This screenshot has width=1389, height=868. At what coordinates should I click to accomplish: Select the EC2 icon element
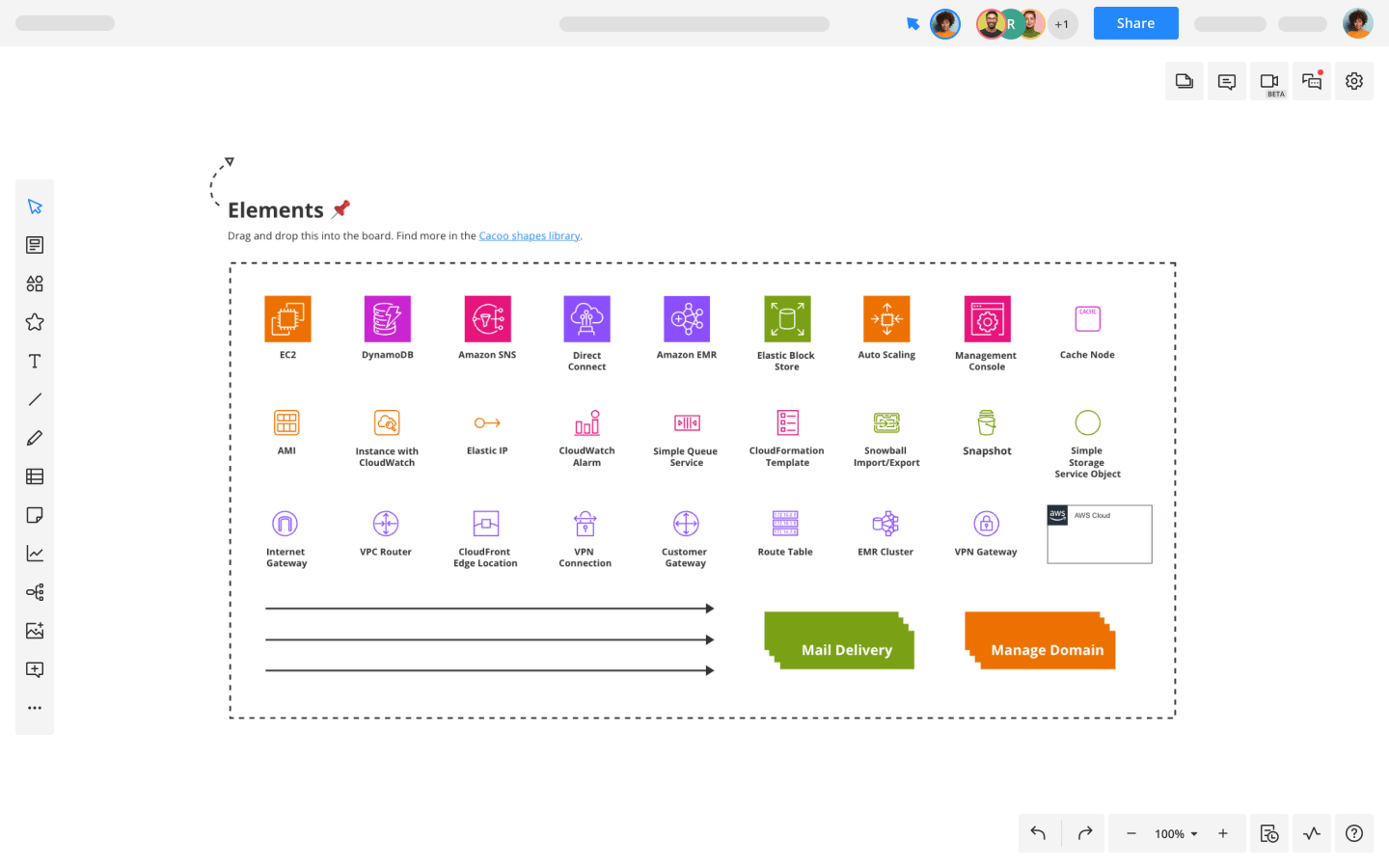[x=287, y=318]
